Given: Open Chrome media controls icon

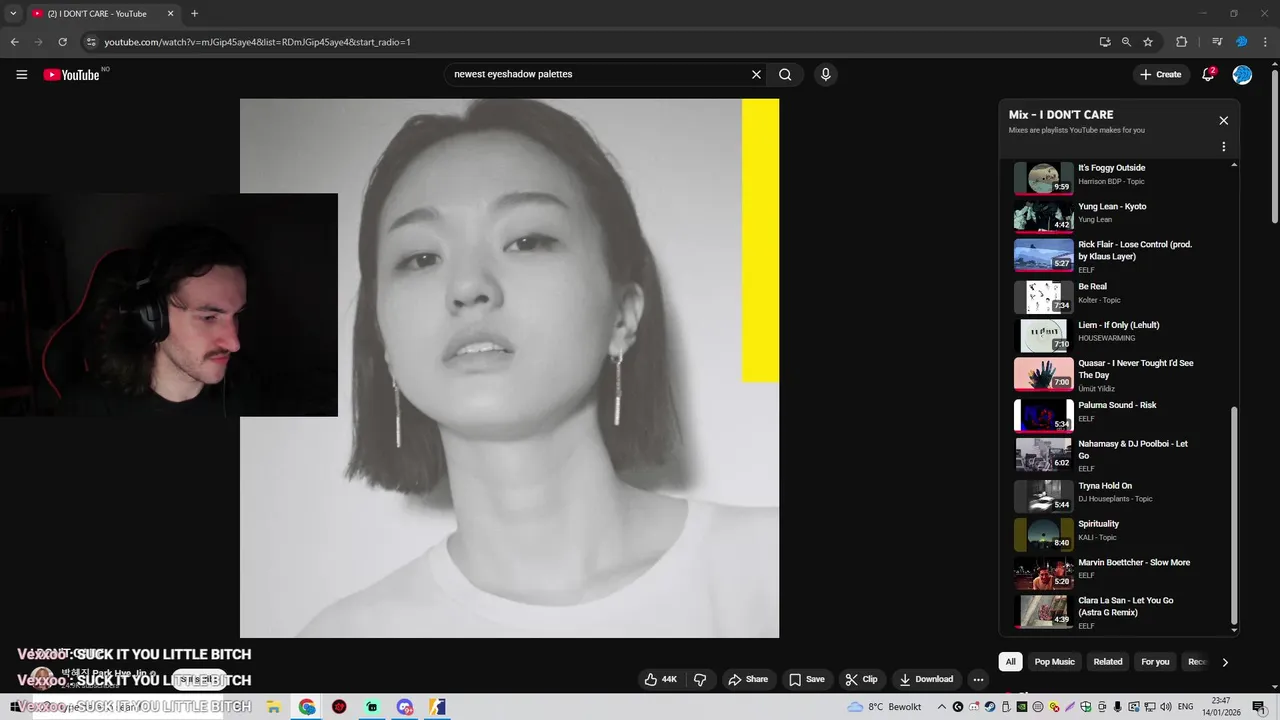Looking at the screenshot, I should pos(1217,42).
